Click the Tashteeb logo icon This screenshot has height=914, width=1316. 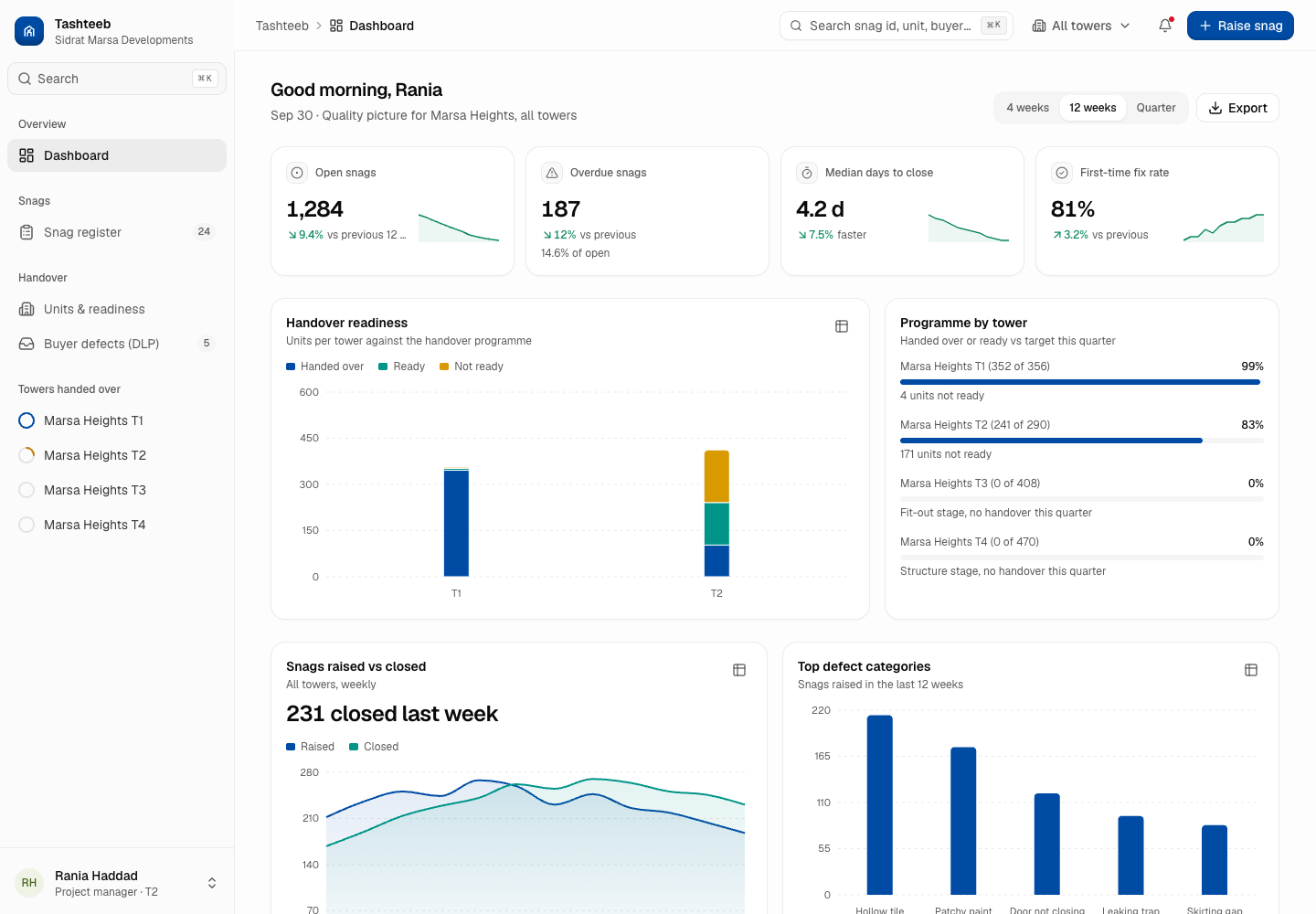point(29,31)
